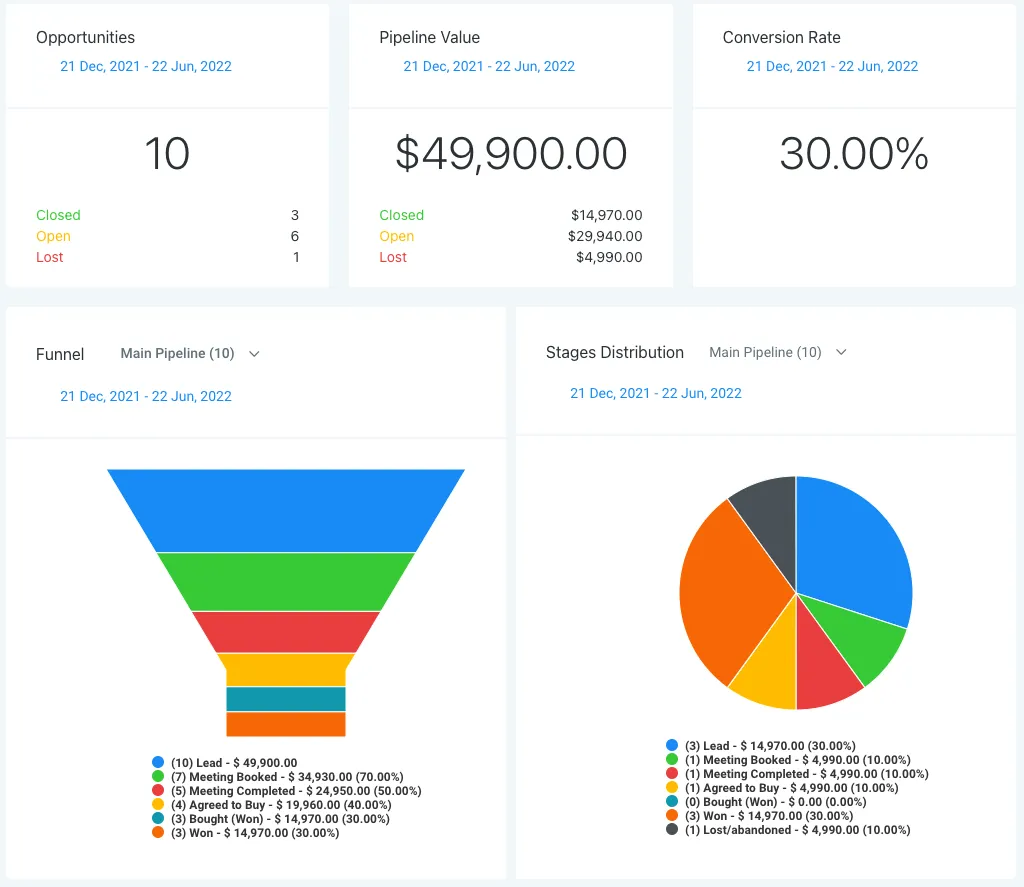
Task: Open Pipeline Value card date range link
Action: pyautogui.click(x=489, y=66)
